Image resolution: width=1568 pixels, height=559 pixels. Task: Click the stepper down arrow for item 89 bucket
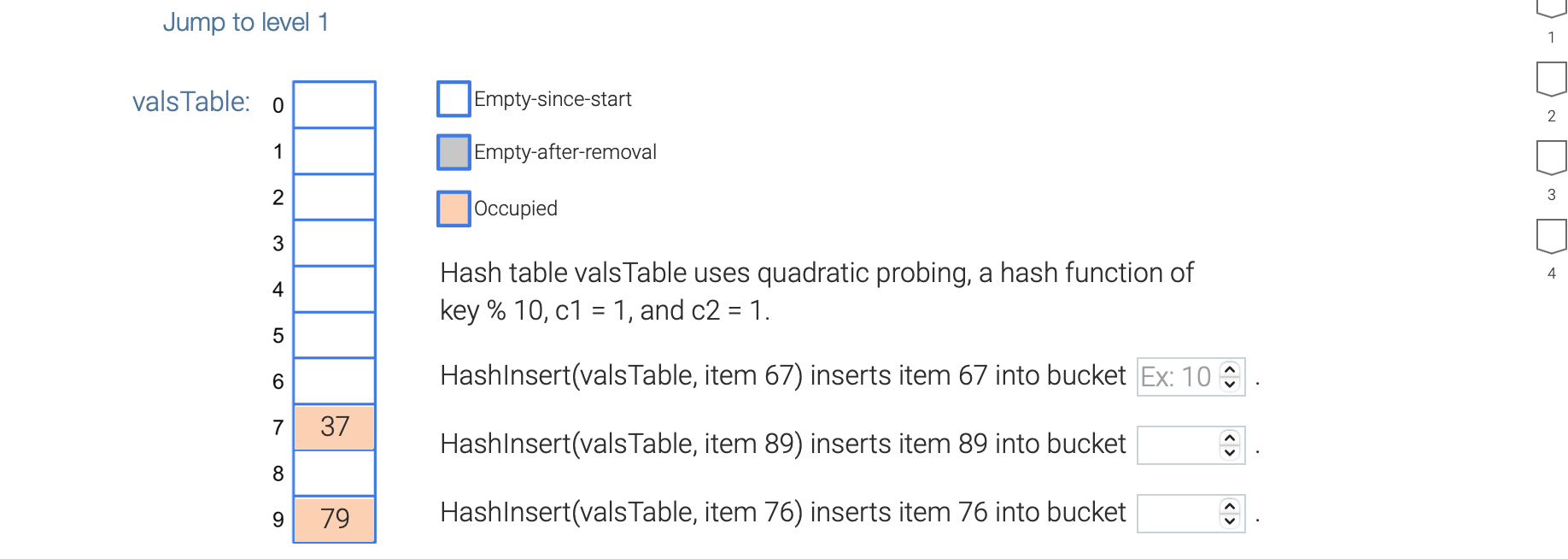click(x=1230, y=450)
